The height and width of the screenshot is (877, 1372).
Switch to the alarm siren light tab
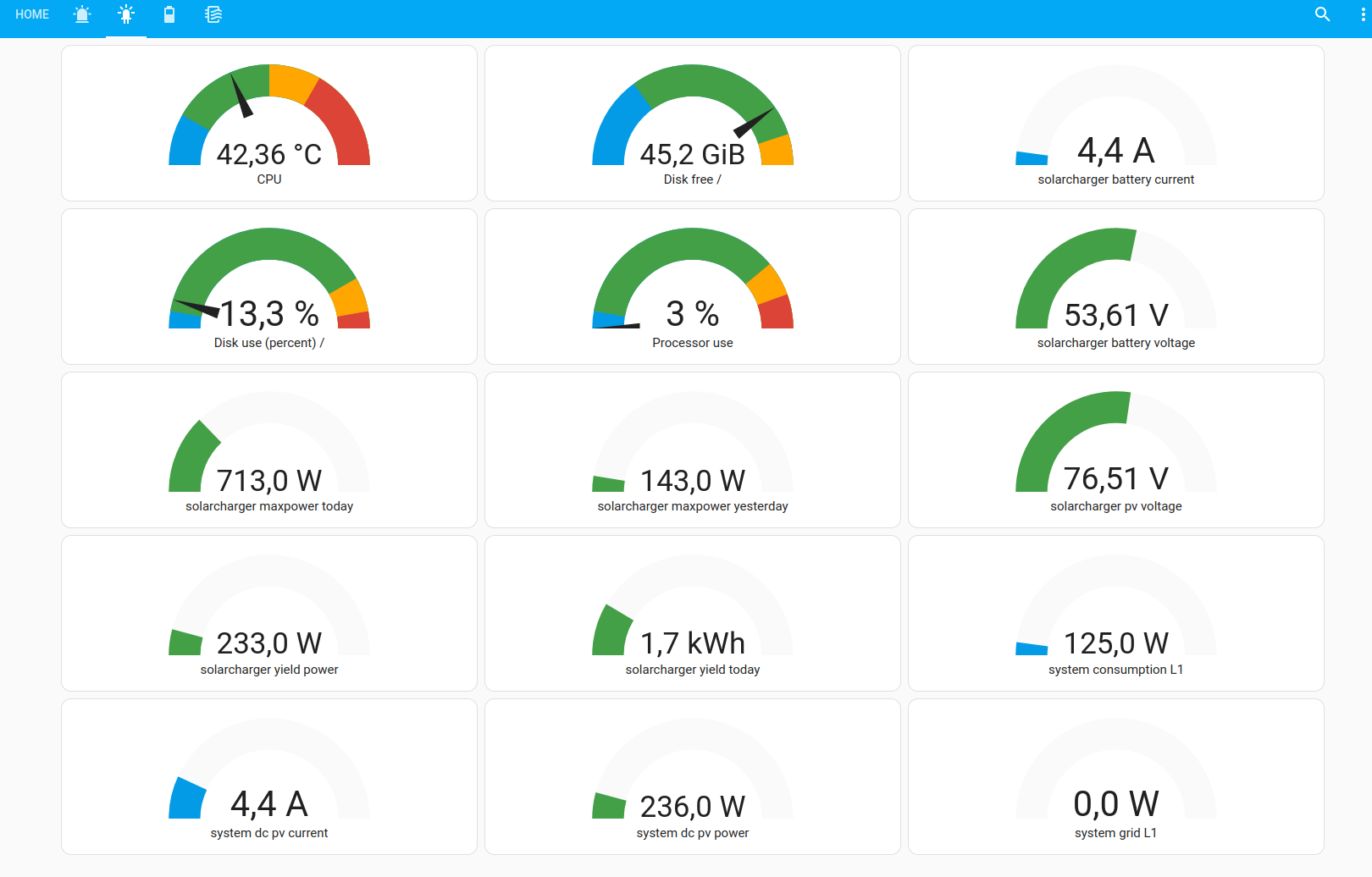(82, 14)
